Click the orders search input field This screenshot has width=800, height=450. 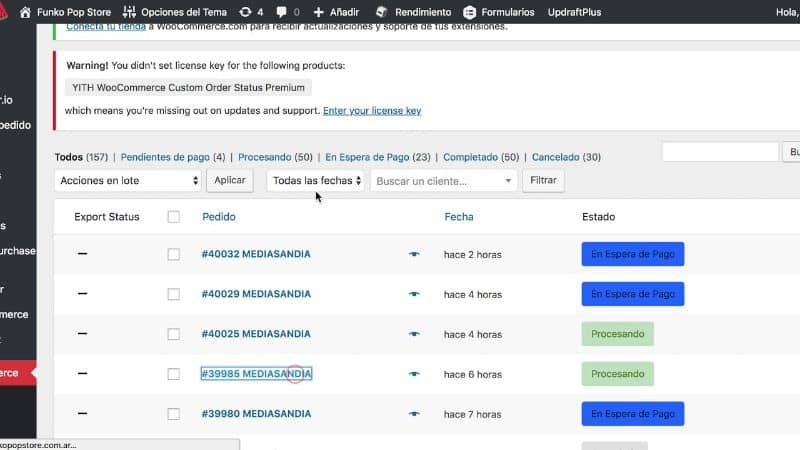(720, 152)
